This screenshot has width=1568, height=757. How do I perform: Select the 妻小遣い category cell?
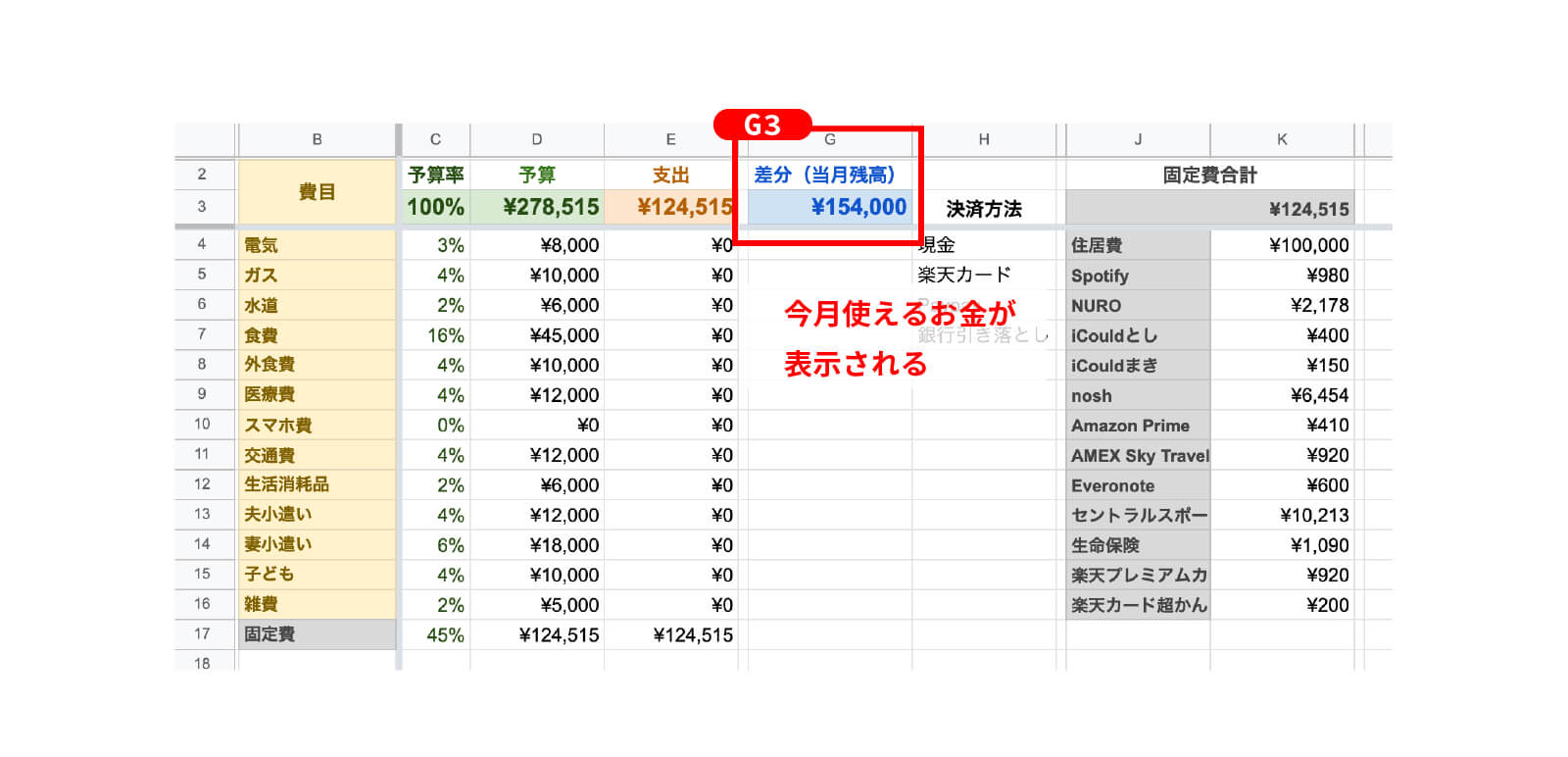tap(317, 544)
